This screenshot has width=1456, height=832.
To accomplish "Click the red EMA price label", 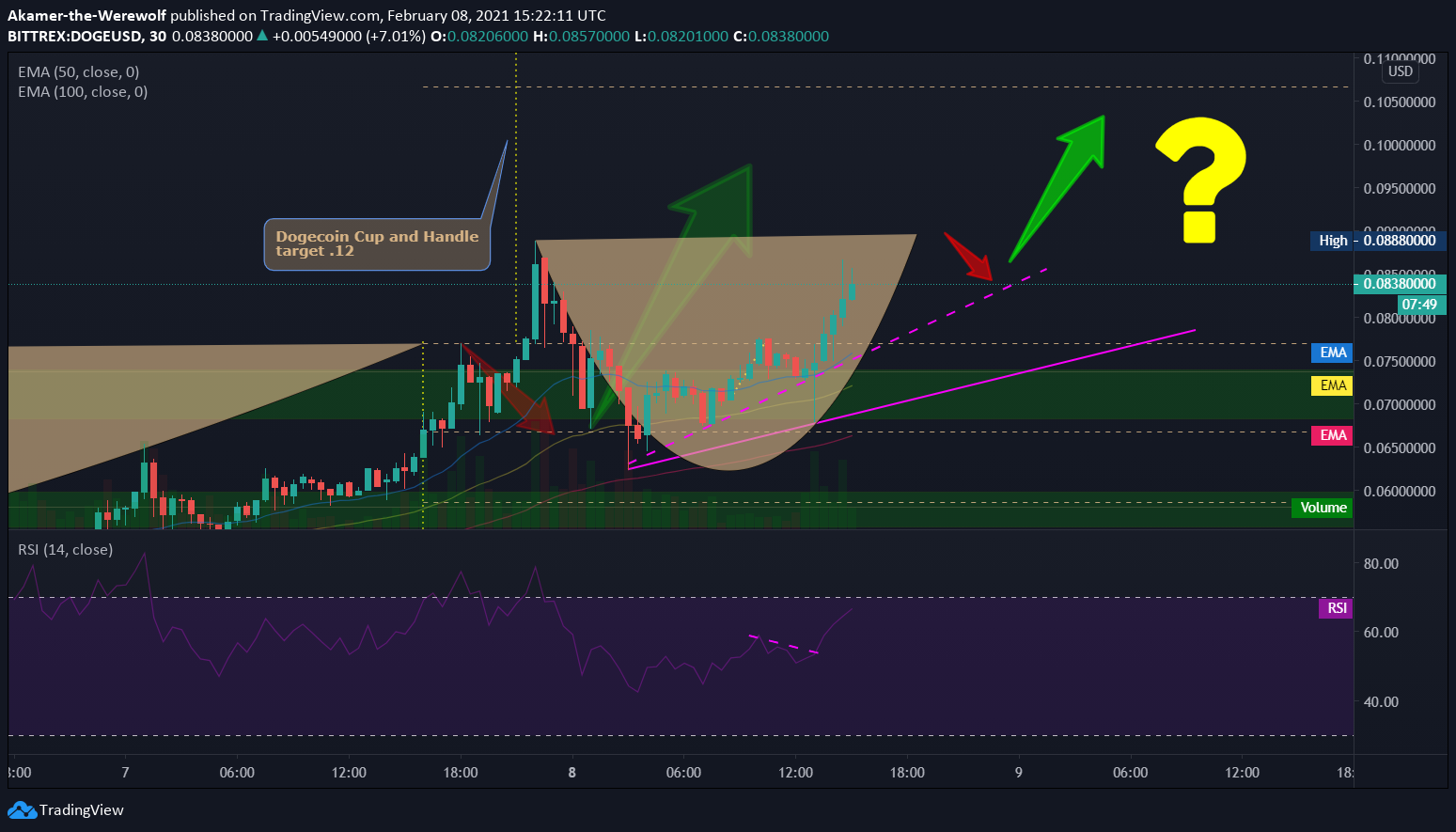I will (1332, 435).
